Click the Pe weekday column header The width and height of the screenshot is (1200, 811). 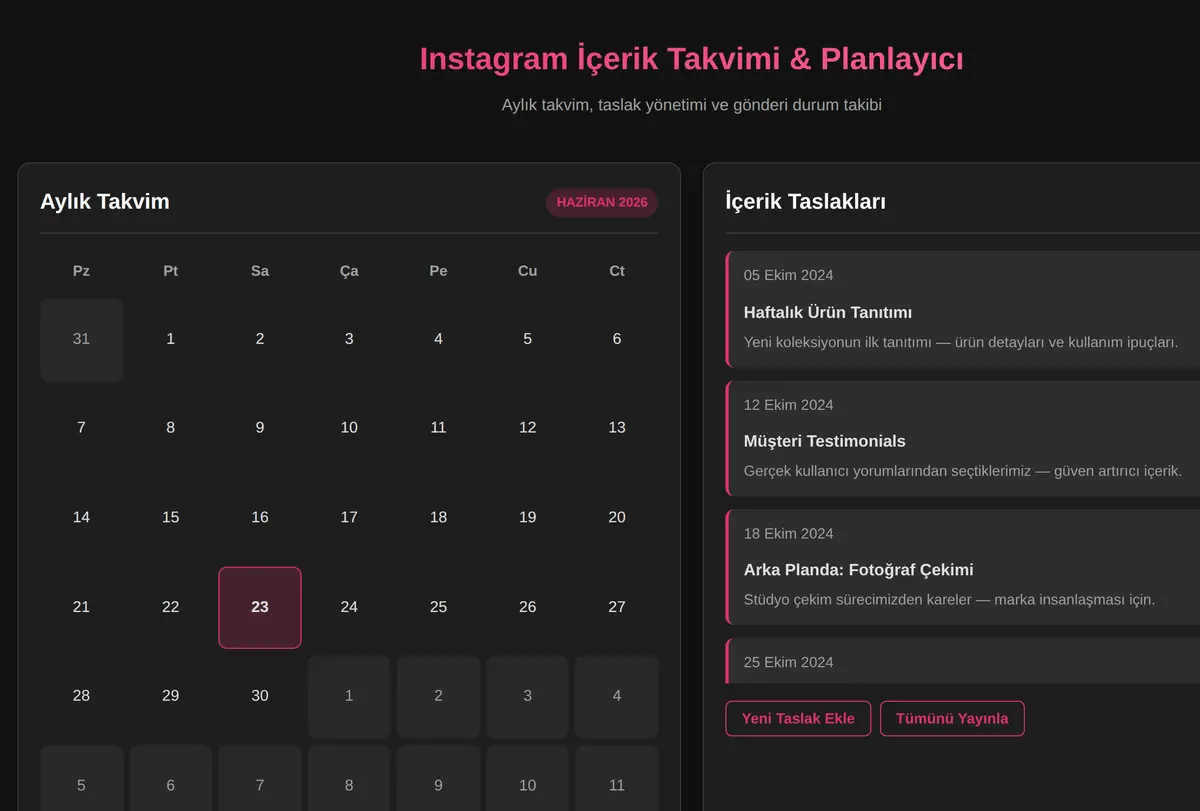coord(438,271)
